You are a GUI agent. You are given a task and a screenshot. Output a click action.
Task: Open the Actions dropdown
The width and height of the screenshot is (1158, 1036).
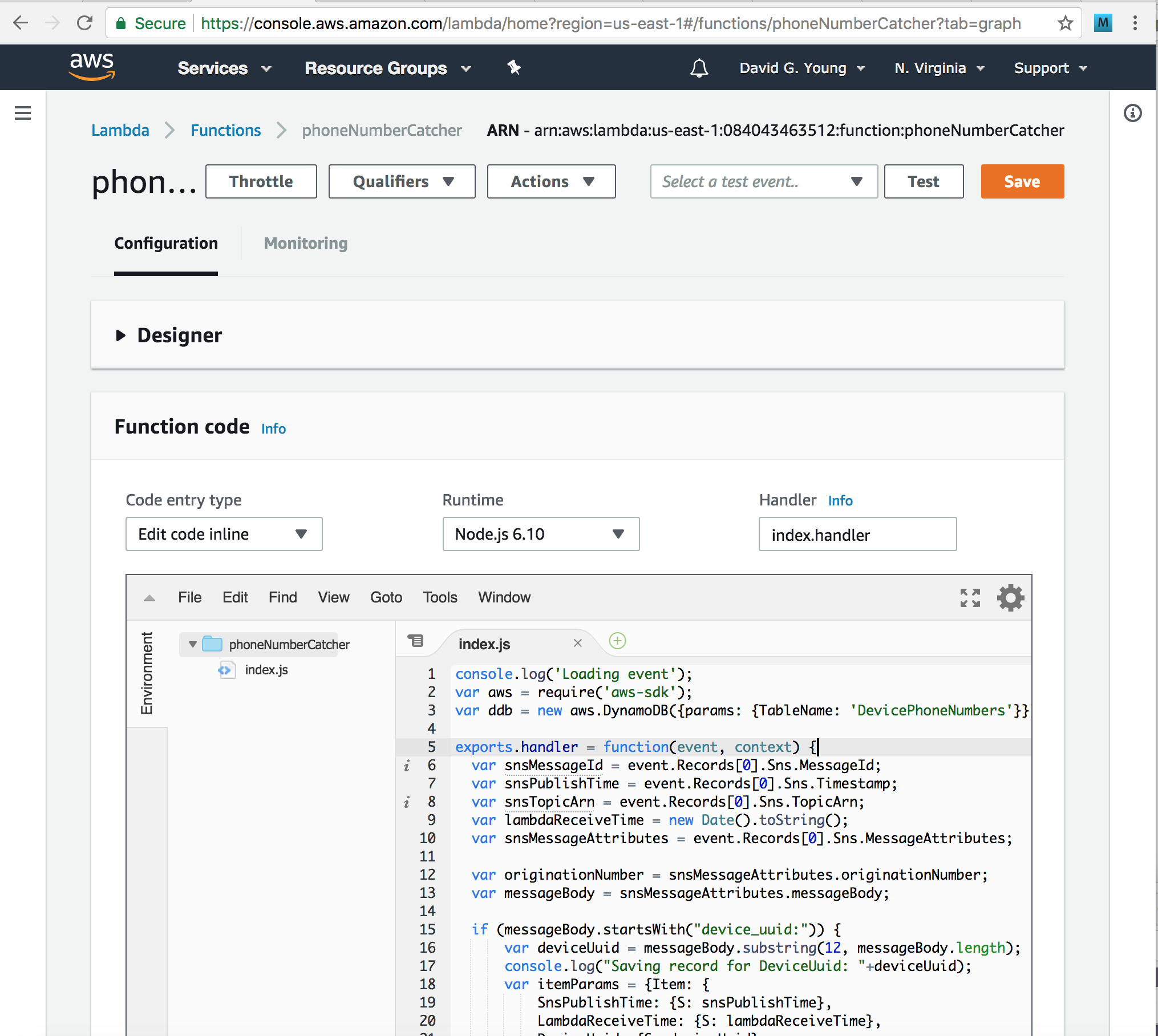551,181
